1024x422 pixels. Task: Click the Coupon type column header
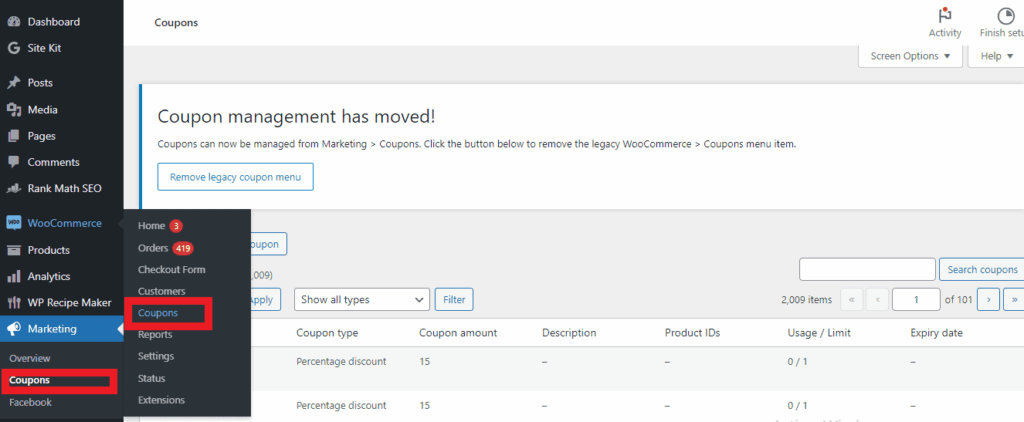point(327,333)
